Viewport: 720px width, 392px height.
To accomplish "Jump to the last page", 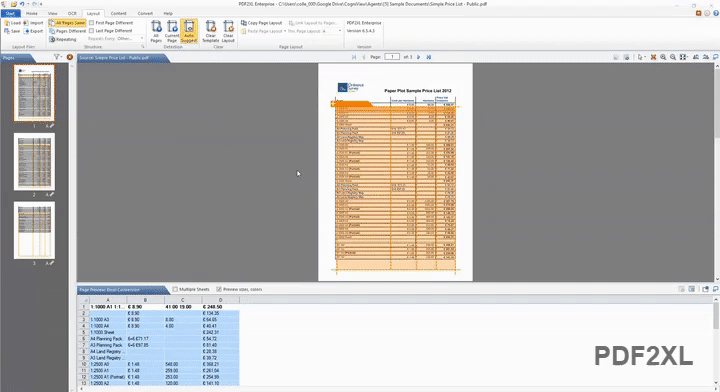I will [x=429, y=57].
